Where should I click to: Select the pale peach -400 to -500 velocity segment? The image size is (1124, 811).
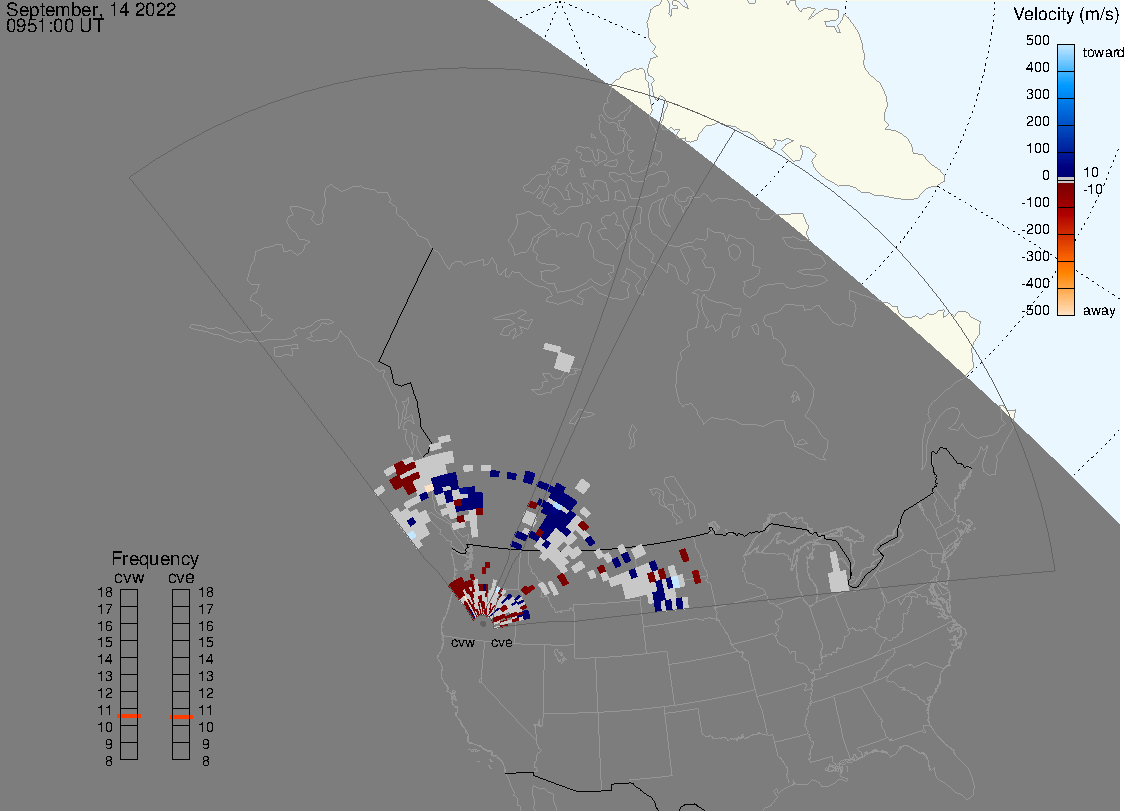pos(1066,302)
